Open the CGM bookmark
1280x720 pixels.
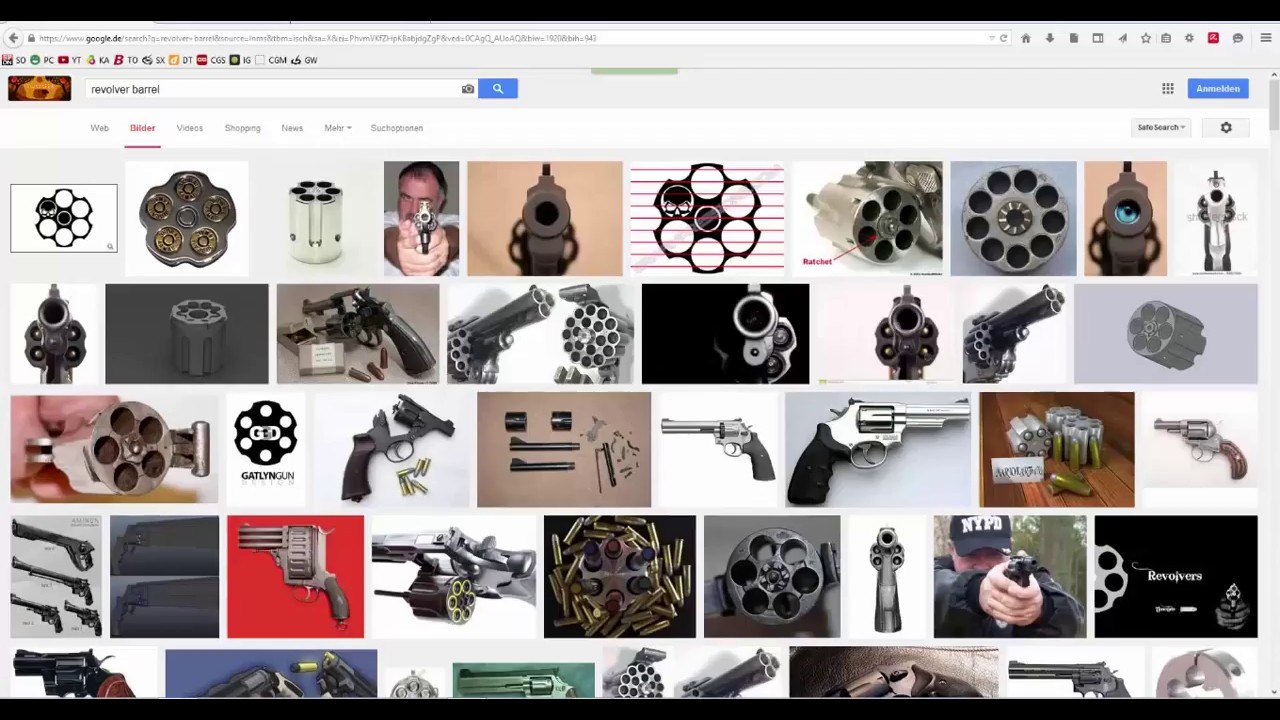pos(271,60)
